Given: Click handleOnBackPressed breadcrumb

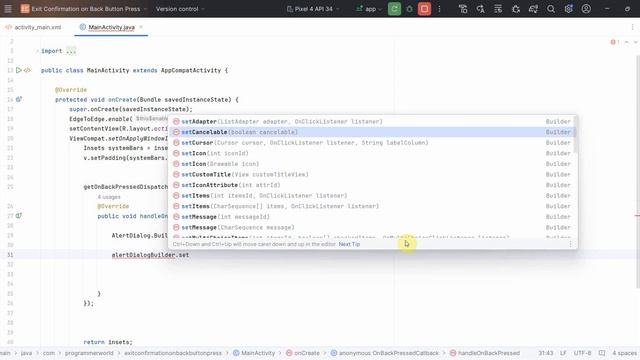Looking at the screenshot, I should pyautogui.click(x=484, y=353).
